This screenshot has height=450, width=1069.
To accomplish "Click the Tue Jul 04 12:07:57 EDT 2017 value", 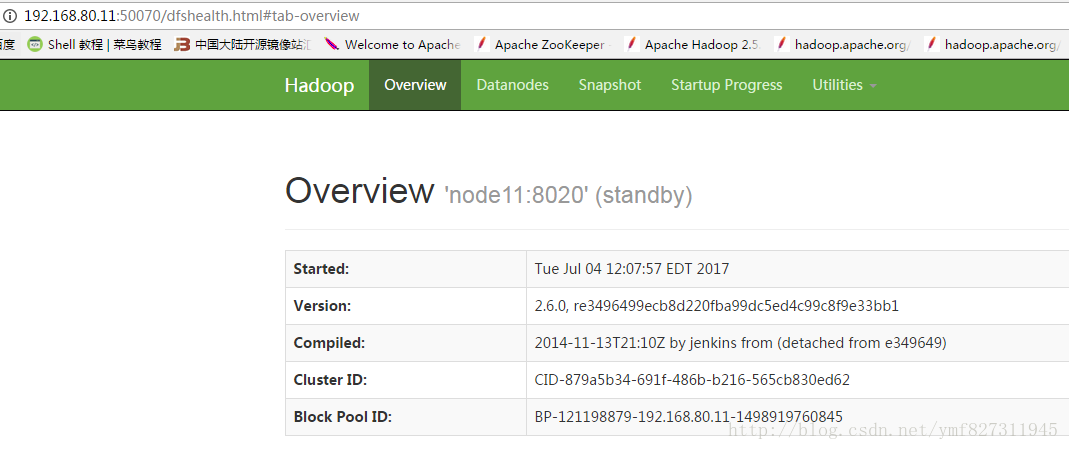I will coord(632,269).
